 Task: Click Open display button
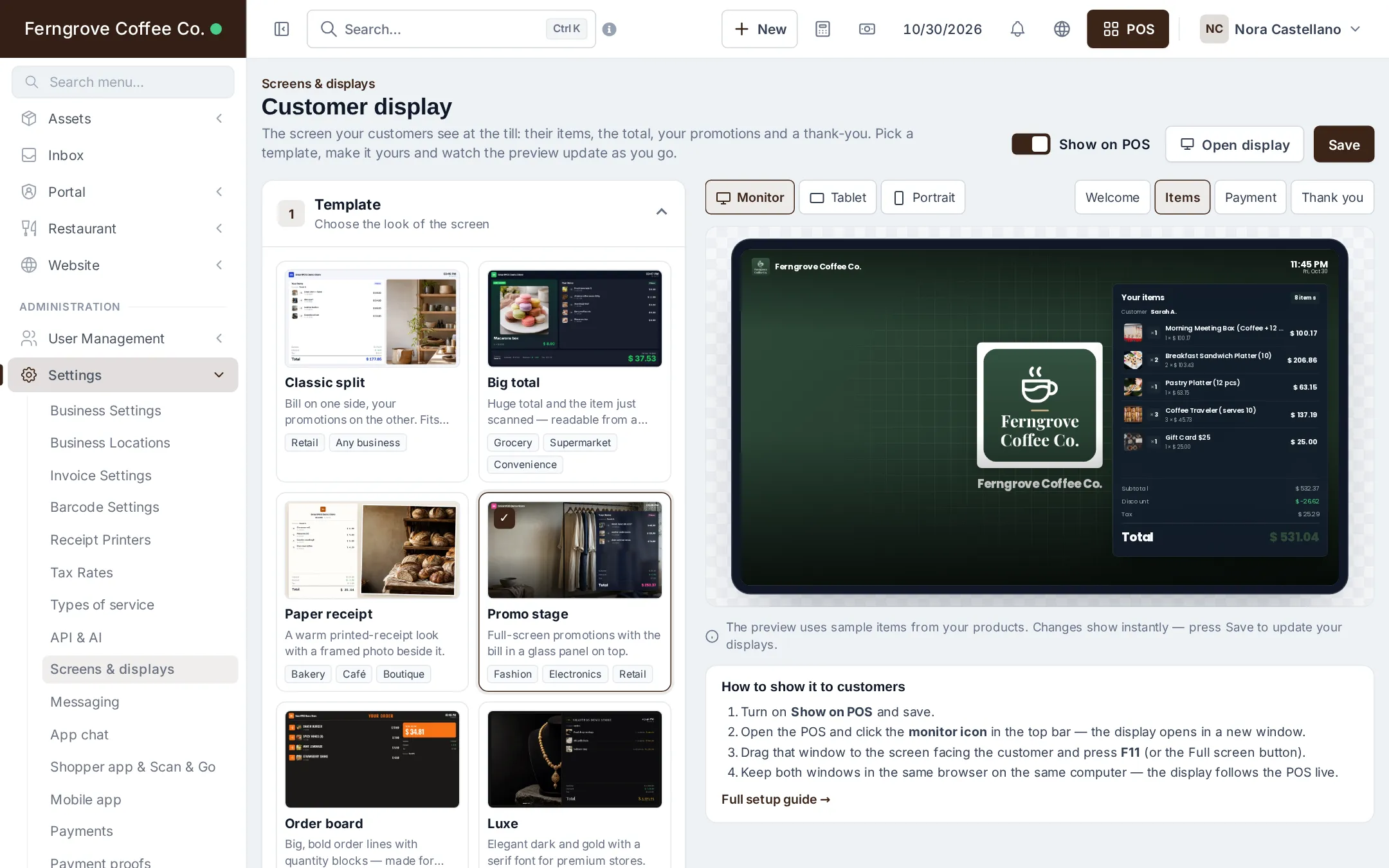tap(1234, 145)
